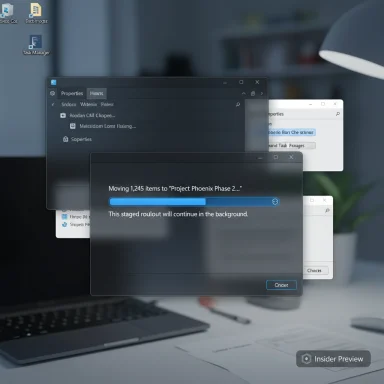Close the move progress dialog with X

click(291, 157)
